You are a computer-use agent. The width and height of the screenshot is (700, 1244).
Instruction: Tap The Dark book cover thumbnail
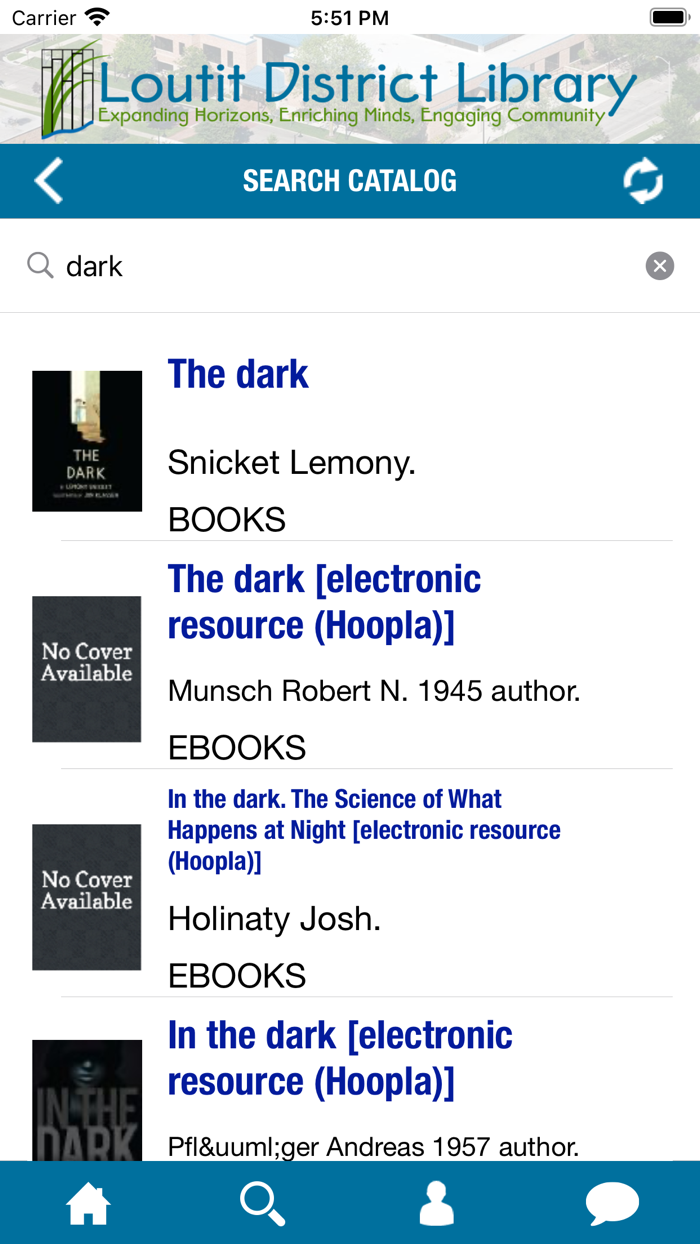click(87, 441)
